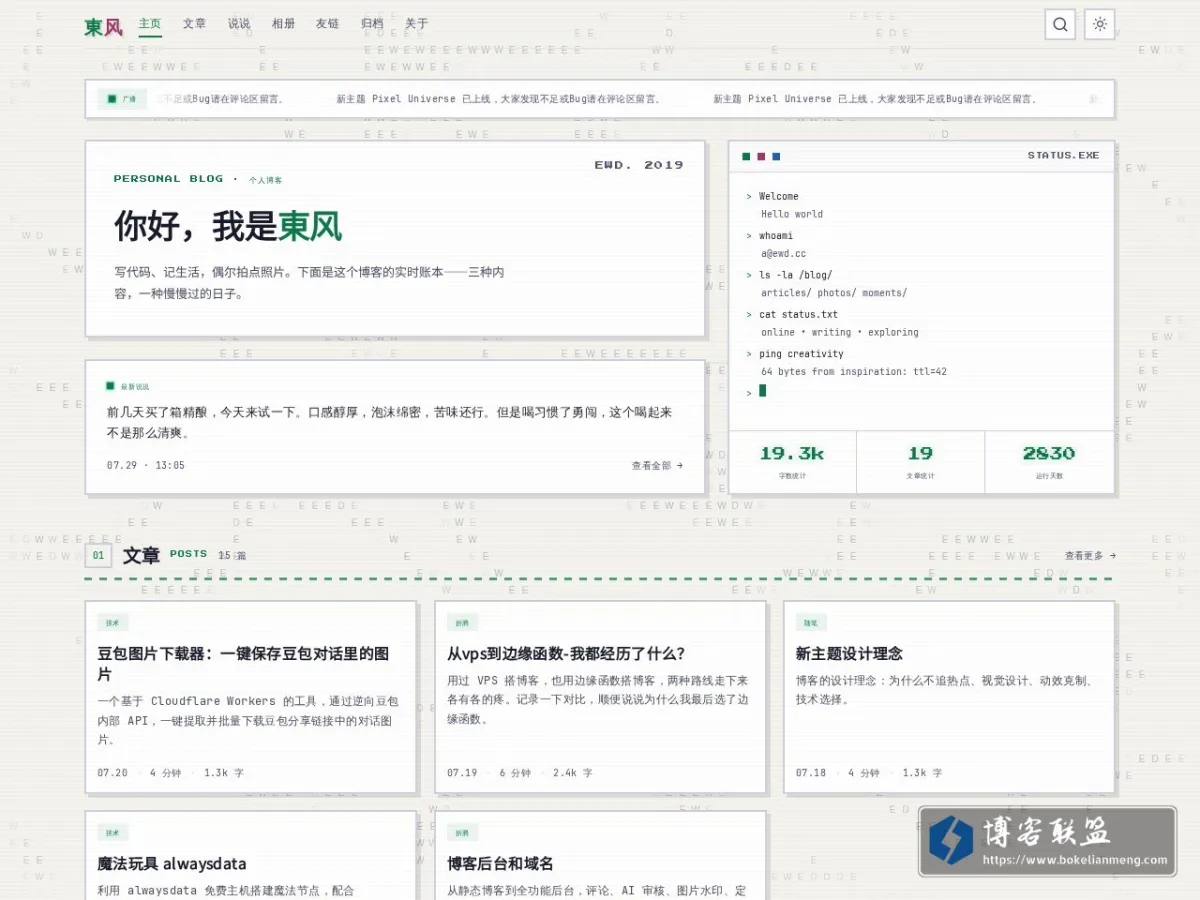Viewport: 1200px width, 900px height.
Task: Click the 19 文章统计 stat
Action: (920, 461)
